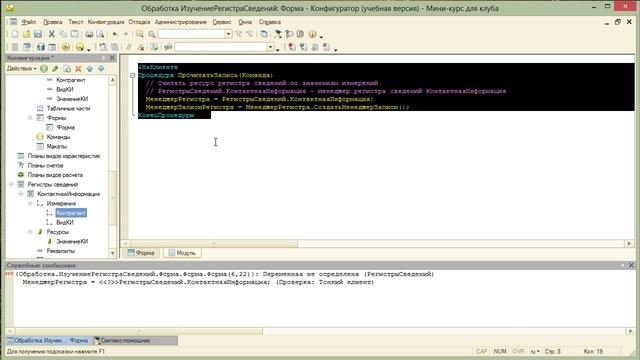Click code editor horizontal scroll right arrow
This screenshot has height=360, width=640.
[629, 244]
